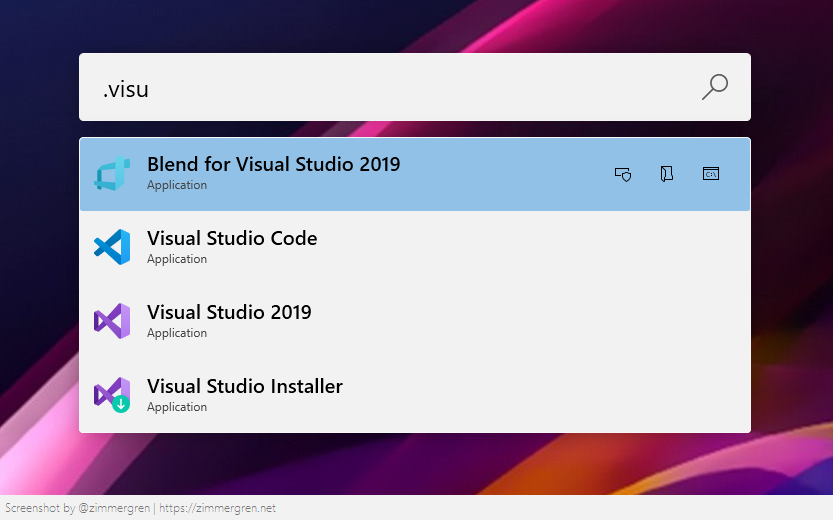Screen dimensions: 833x520
Task: Launch Visual Studio Code result
Action: coord(415,248)
